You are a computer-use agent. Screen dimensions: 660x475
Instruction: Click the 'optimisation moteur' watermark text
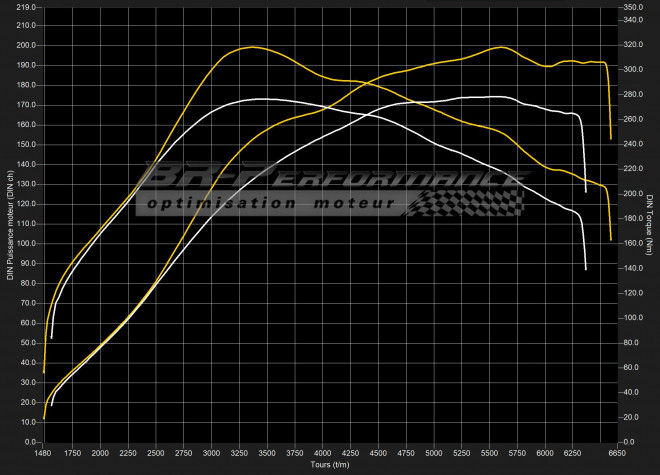(274, 203)
